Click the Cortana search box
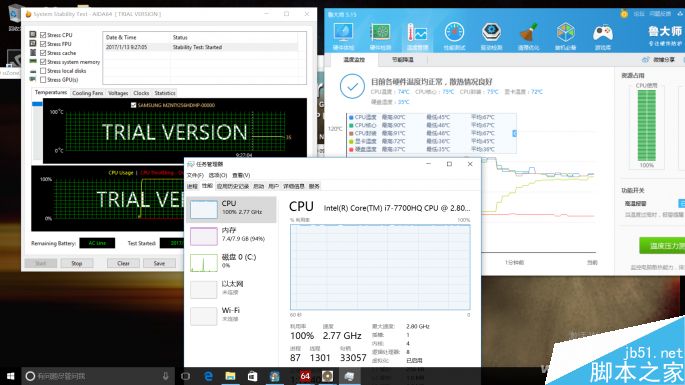The height and width of the screenshot is (385, 685). (98, 376)
